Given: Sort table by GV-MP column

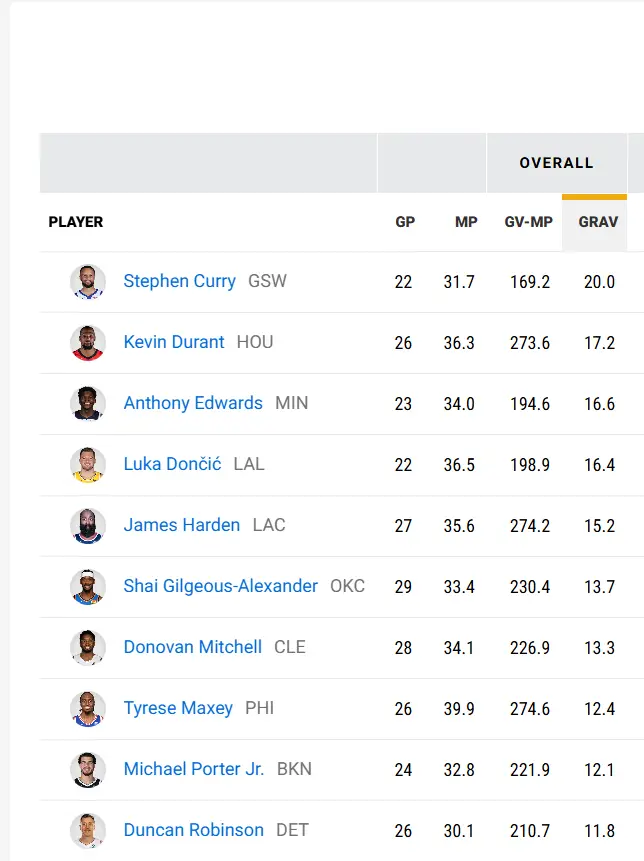Looking at the screenshot, I should (528, 222).
